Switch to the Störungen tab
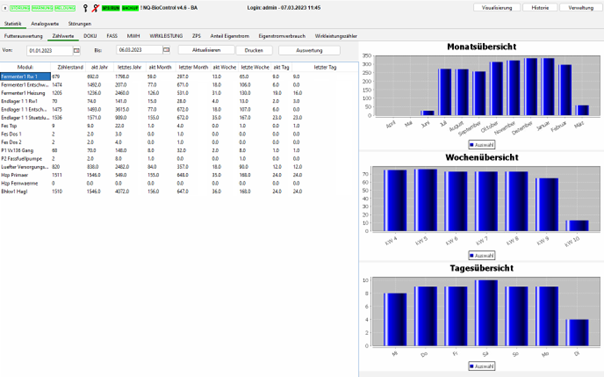The height and width of the screenshot is (377, 604). click(80, 24)
